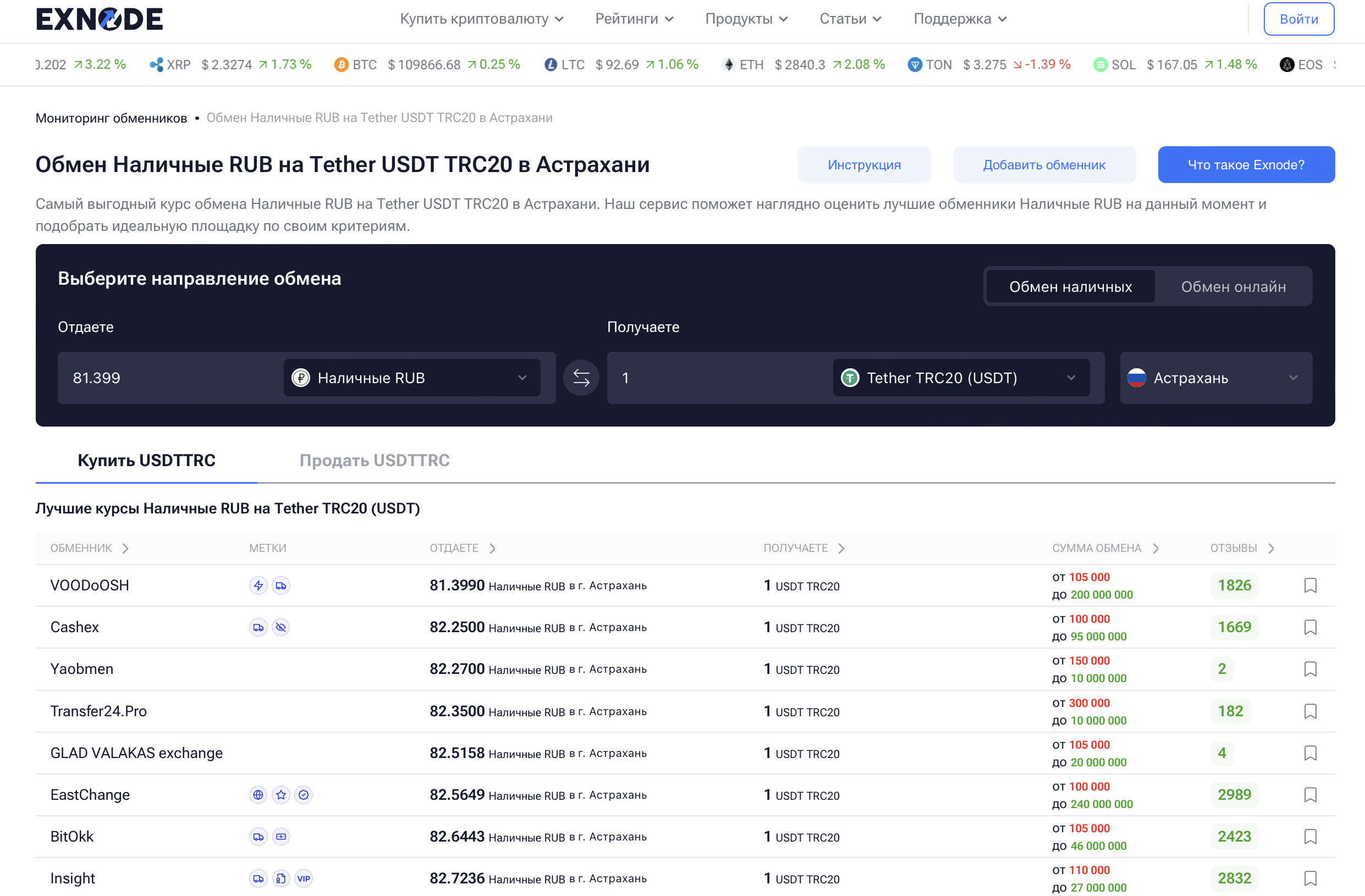Click BitOkk banknote badge icon
This screenshot has width=1365, height=896.
coord(280,837)
